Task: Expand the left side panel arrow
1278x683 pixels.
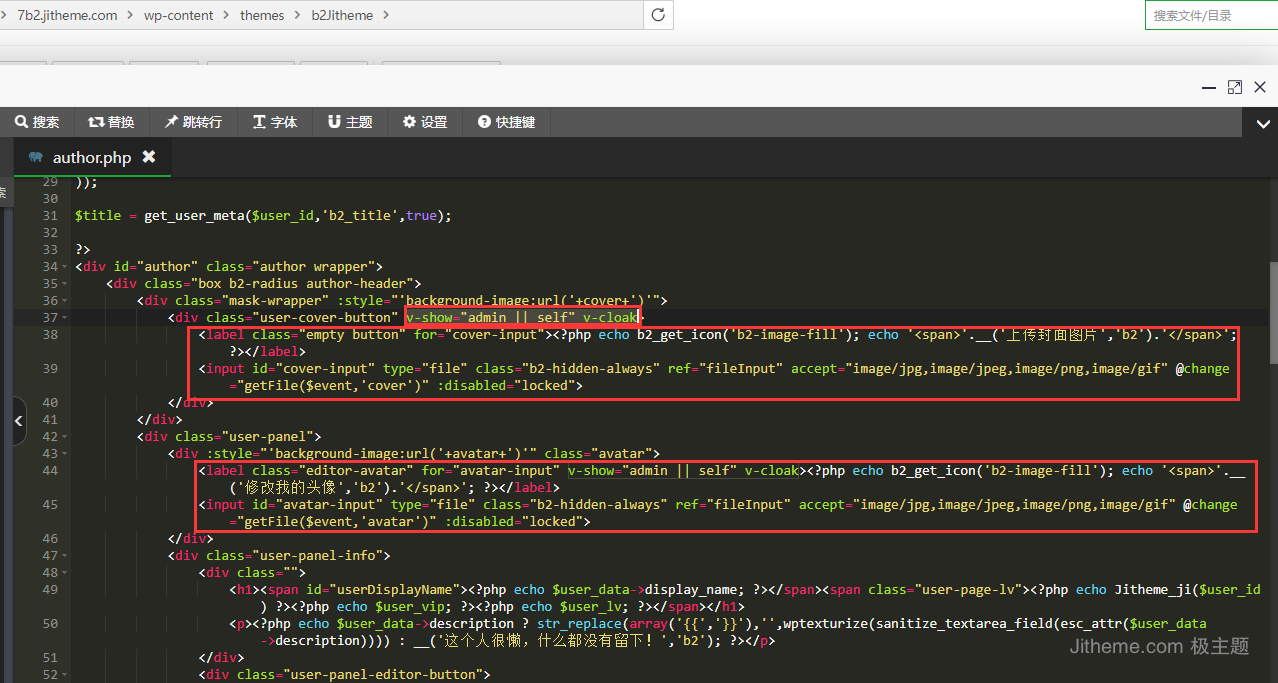Action: (x=19, y=422)
